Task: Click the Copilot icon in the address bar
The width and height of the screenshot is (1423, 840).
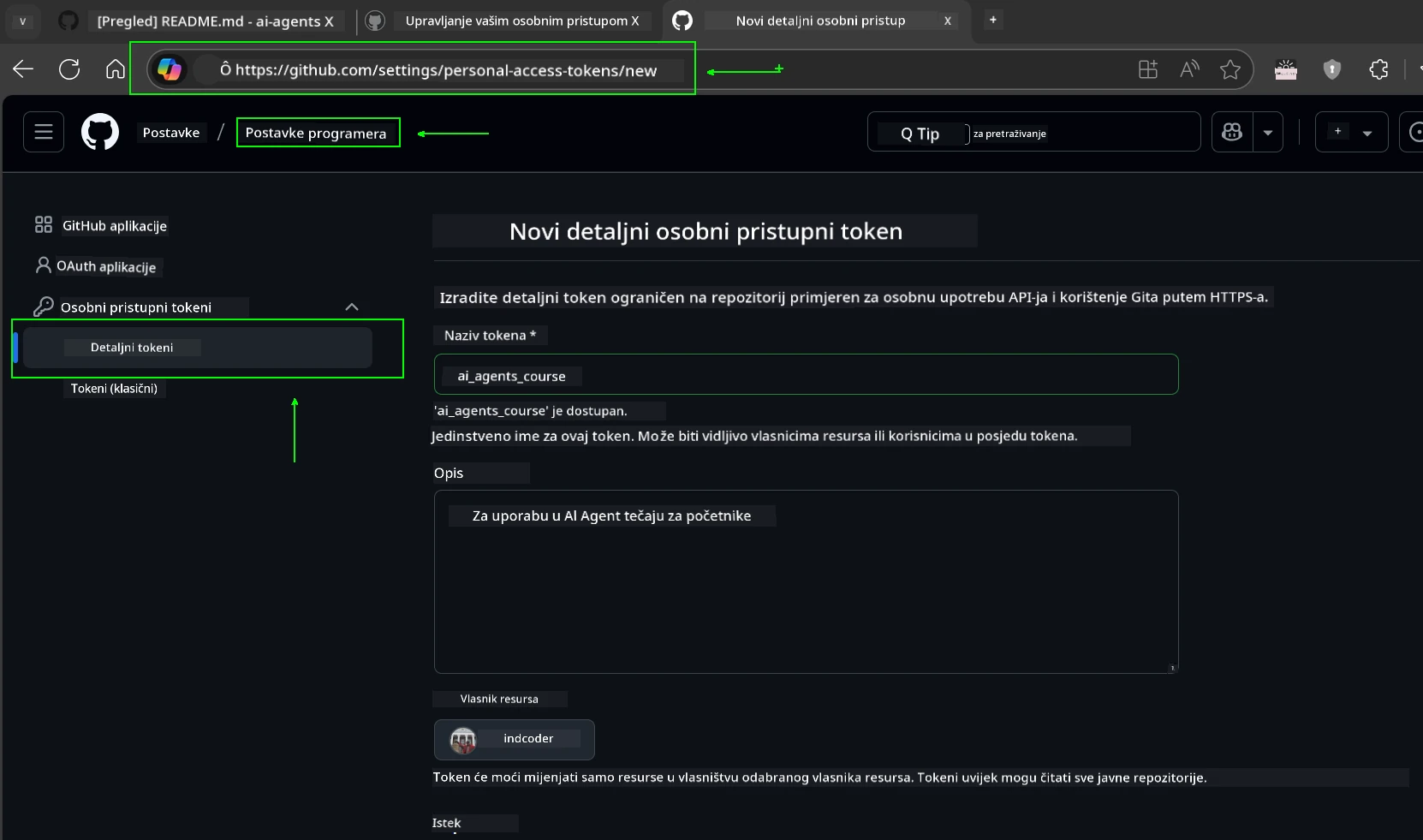Action: click(x=170, y=69)
